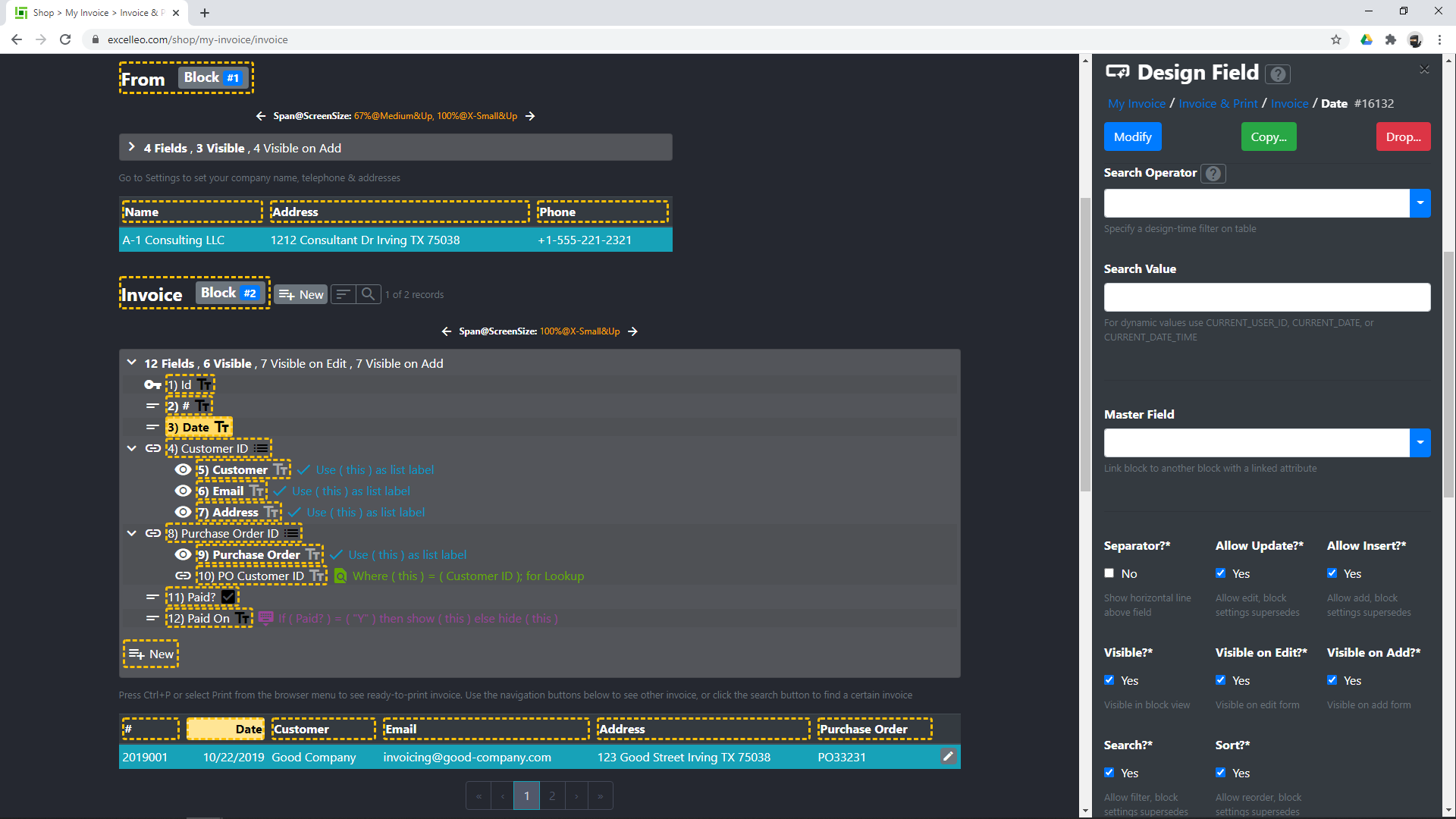The width and height of the screenshot is (1456, 819).
Task: Click the pencil edit icon on invoice row
Action: (x=948, y=756)
